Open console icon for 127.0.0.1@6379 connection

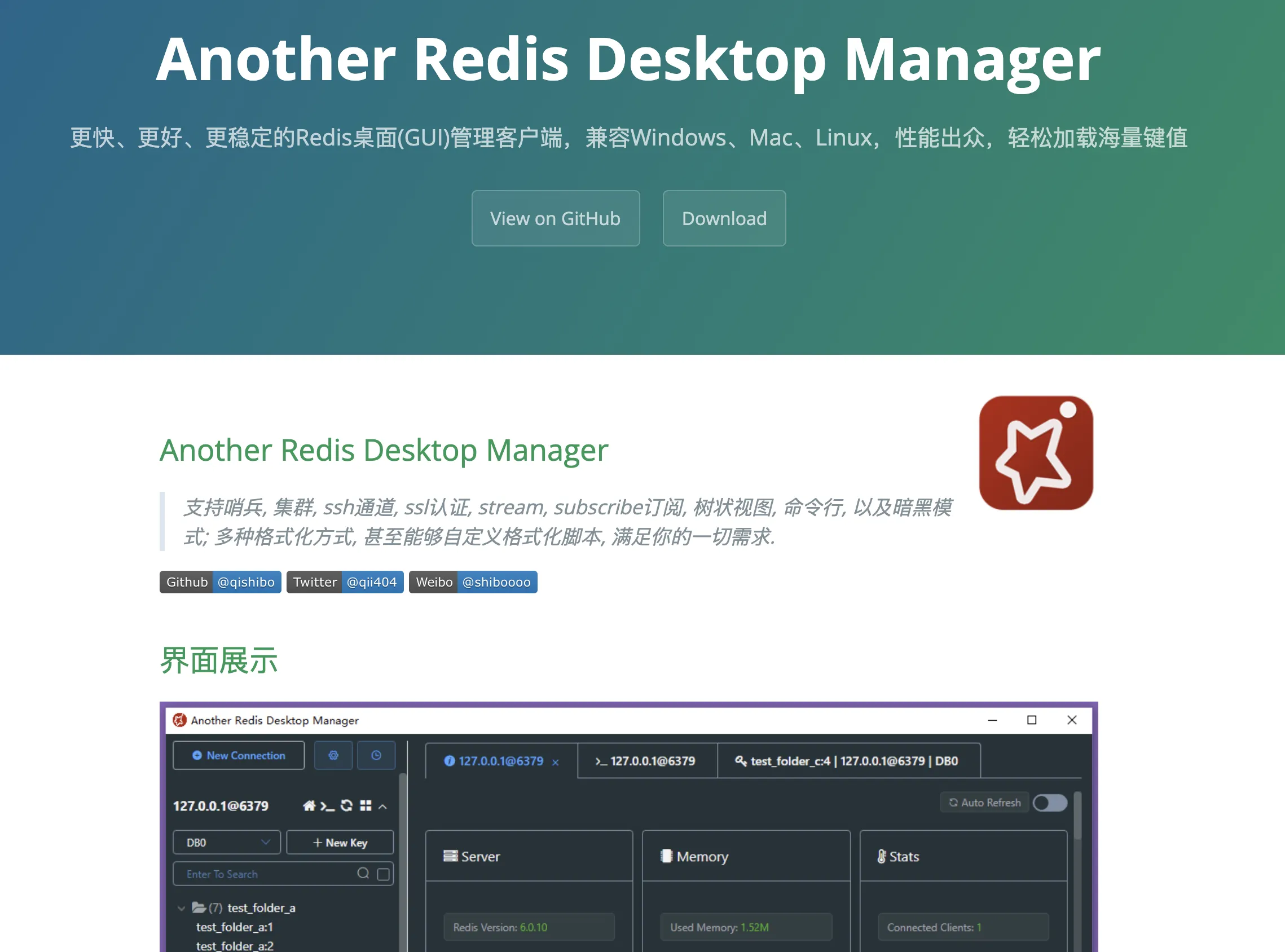327,806
